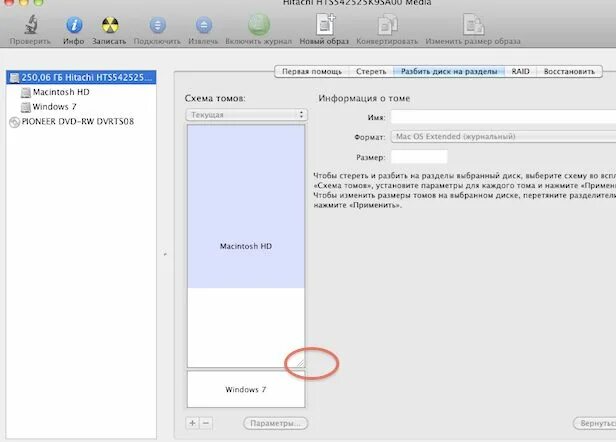Click the Размер size input field
Screen dimensions: 616x442
[419, 156]
